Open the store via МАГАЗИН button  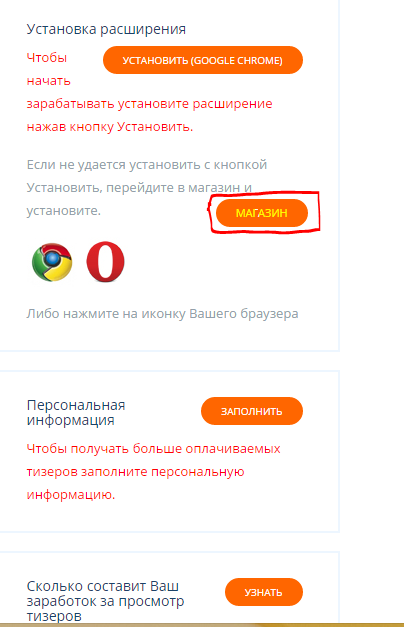pos(262,213)
